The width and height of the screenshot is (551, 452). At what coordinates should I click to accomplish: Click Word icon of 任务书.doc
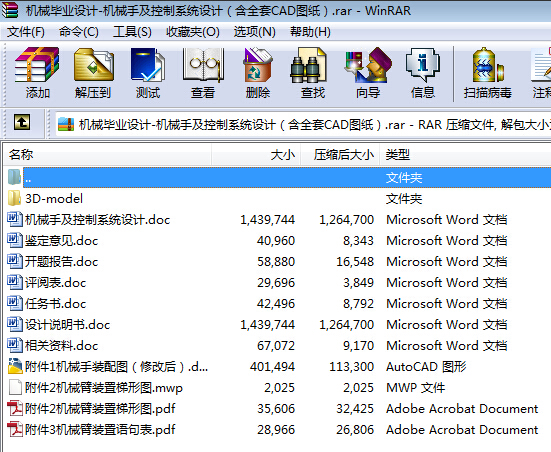14,303
